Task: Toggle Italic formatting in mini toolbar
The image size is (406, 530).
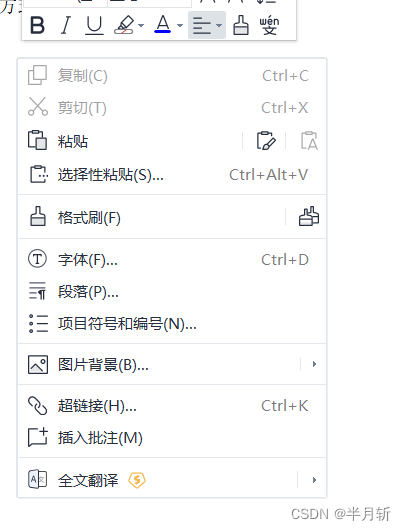Action: click(x=66, y=25)
